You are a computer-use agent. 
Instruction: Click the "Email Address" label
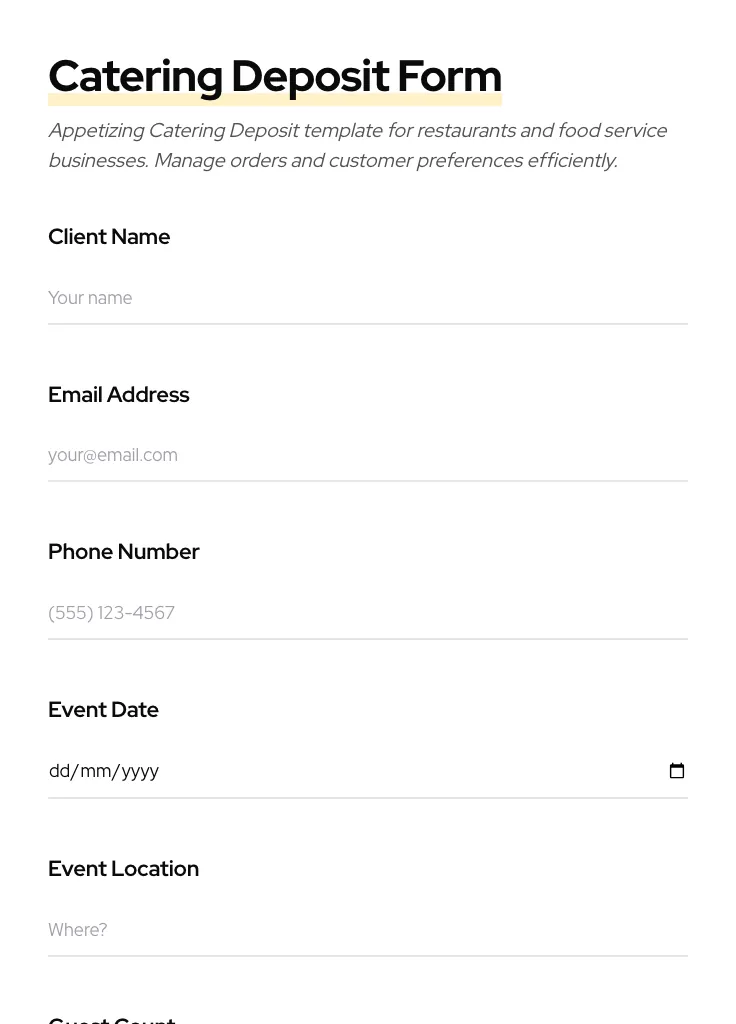(118, 395)
